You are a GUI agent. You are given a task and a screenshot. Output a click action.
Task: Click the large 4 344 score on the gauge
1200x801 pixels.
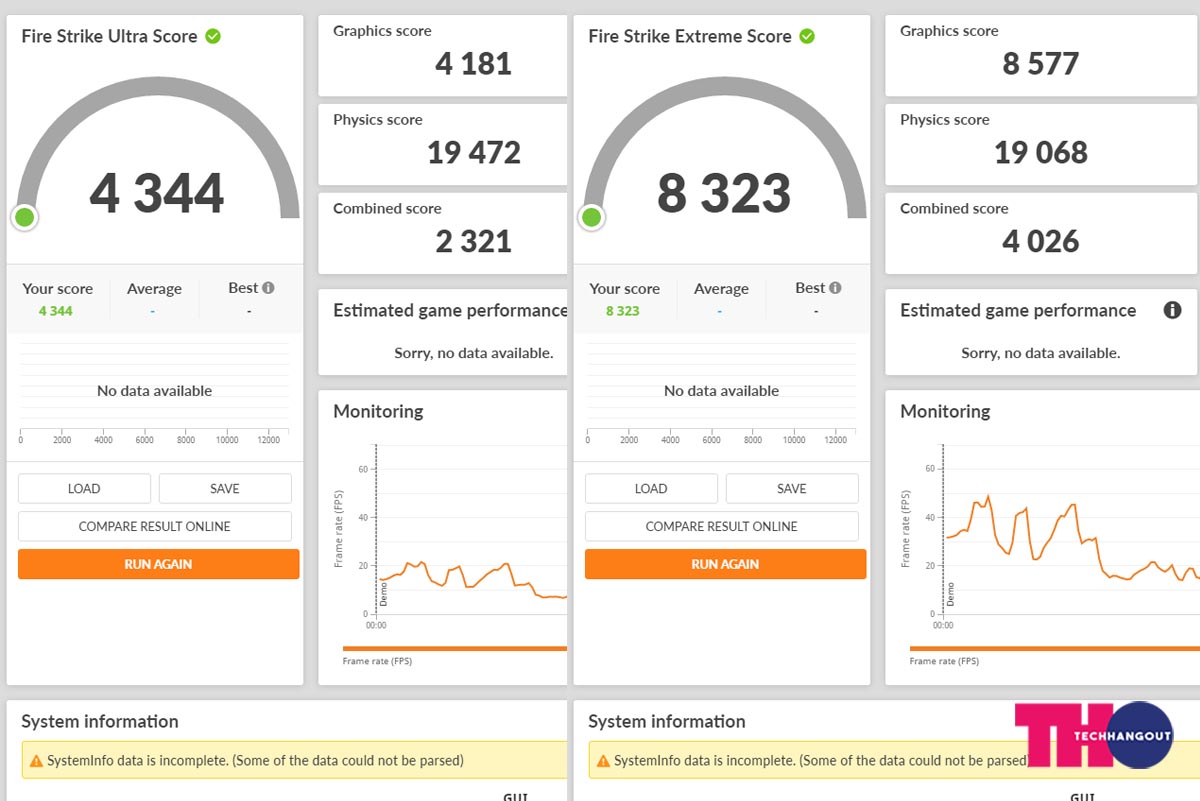pyautogui.click(x=157, y=193)
